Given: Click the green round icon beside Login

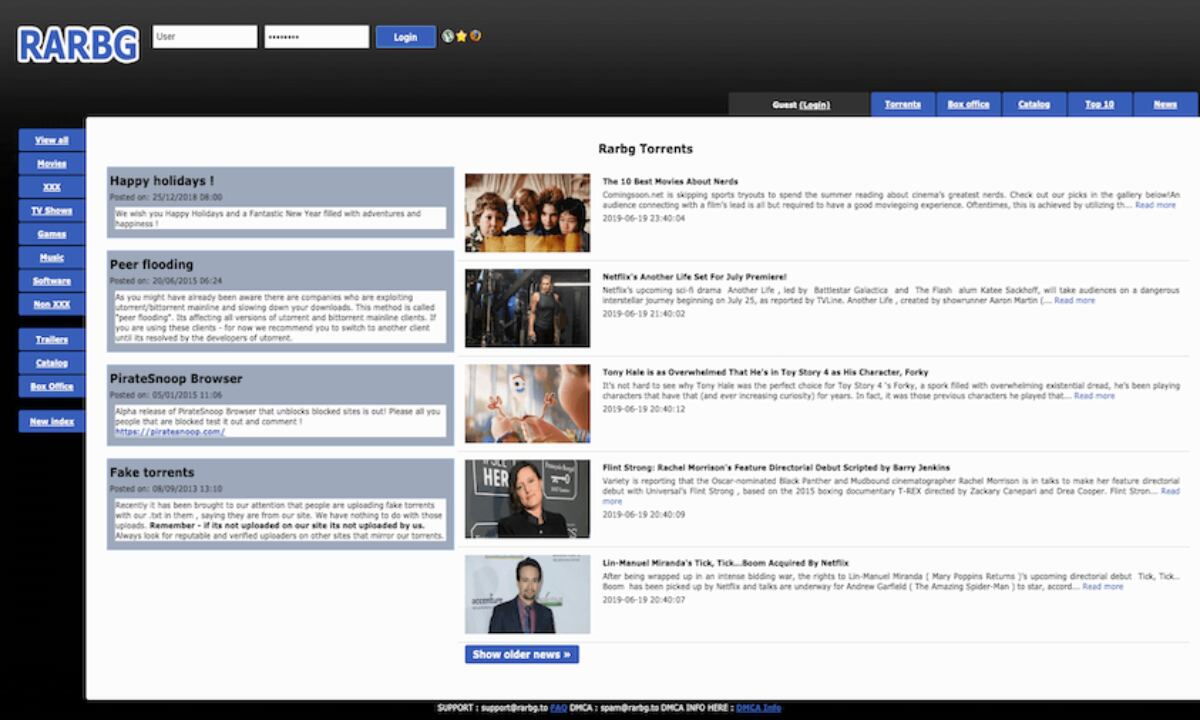Looking at the screenshot, I should (x=448, y=37).
